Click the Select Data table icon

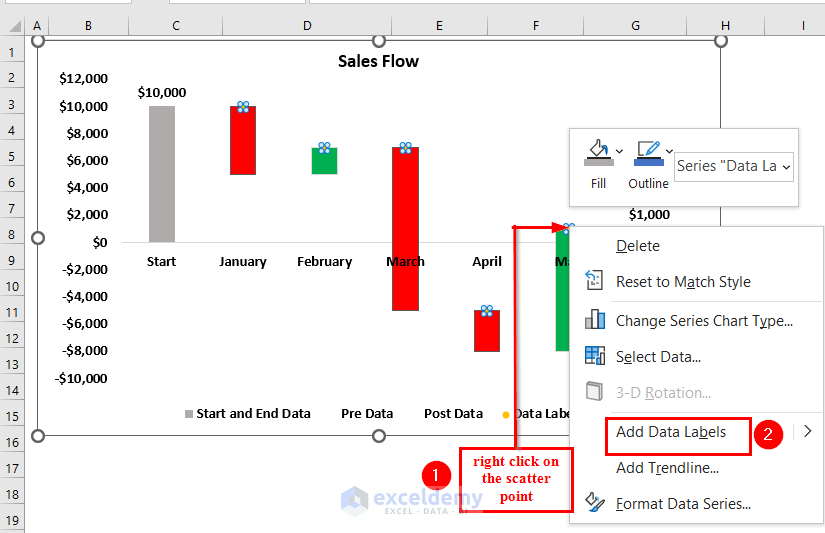tap(595, 355)
